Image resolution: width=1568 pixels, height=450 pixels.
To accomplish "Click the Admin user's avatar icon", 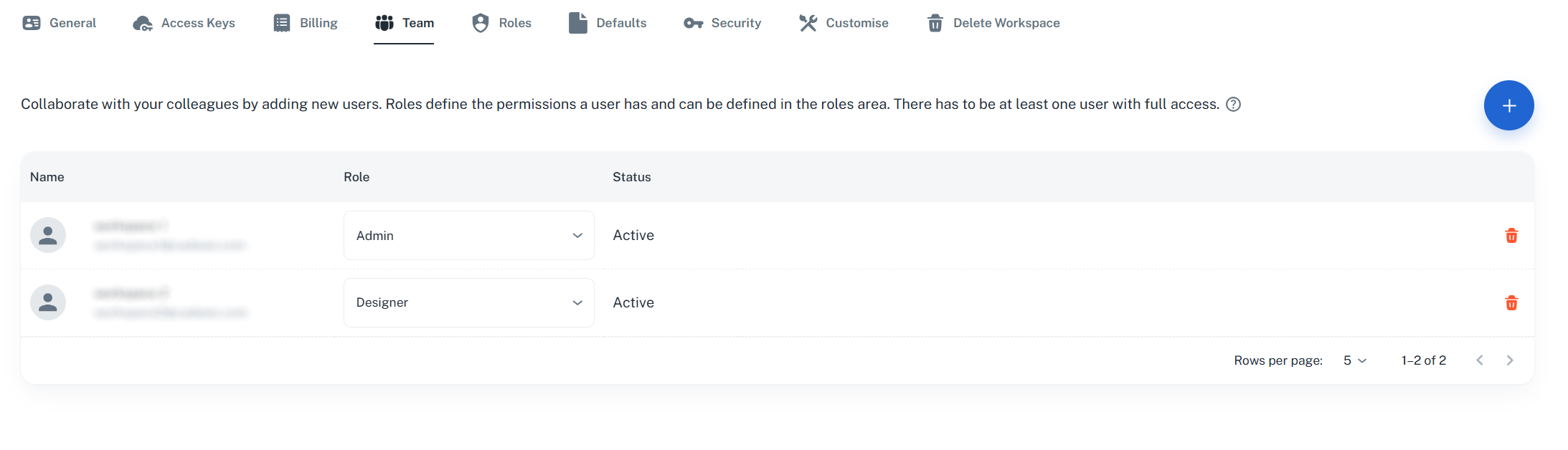I will (48, 235).
